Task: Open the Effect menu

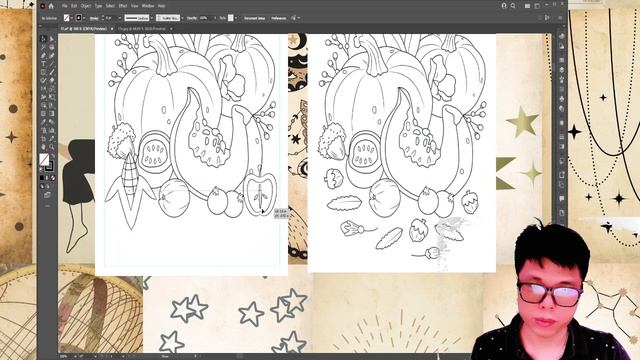Action: pyautogui.click(x=123, y=6)
